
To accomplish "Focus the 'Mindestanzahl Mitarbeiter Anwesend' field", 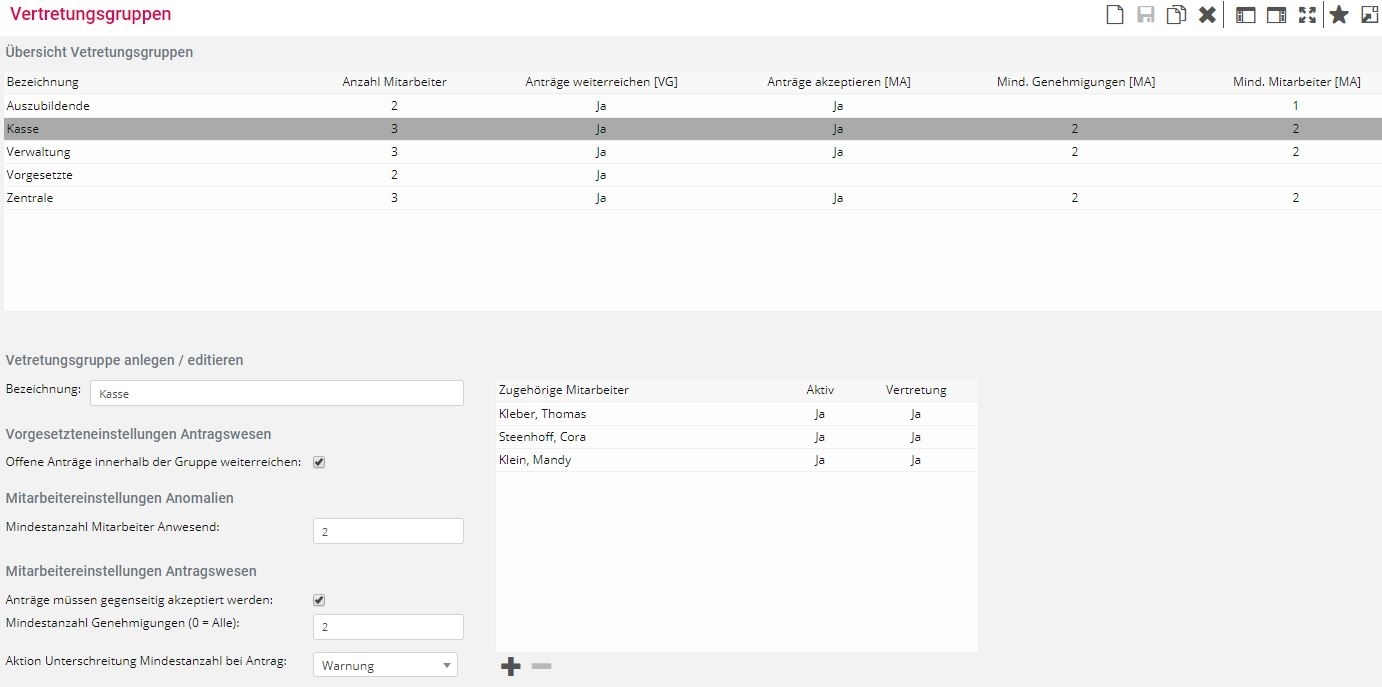I will click(x=388, y=532).
